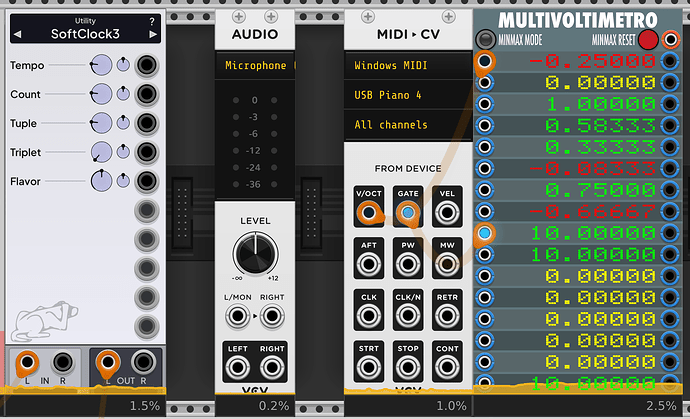Click the input jack for 0.58333 row
The width and height of the screenshot is (690, 419).
coord(484,125)
